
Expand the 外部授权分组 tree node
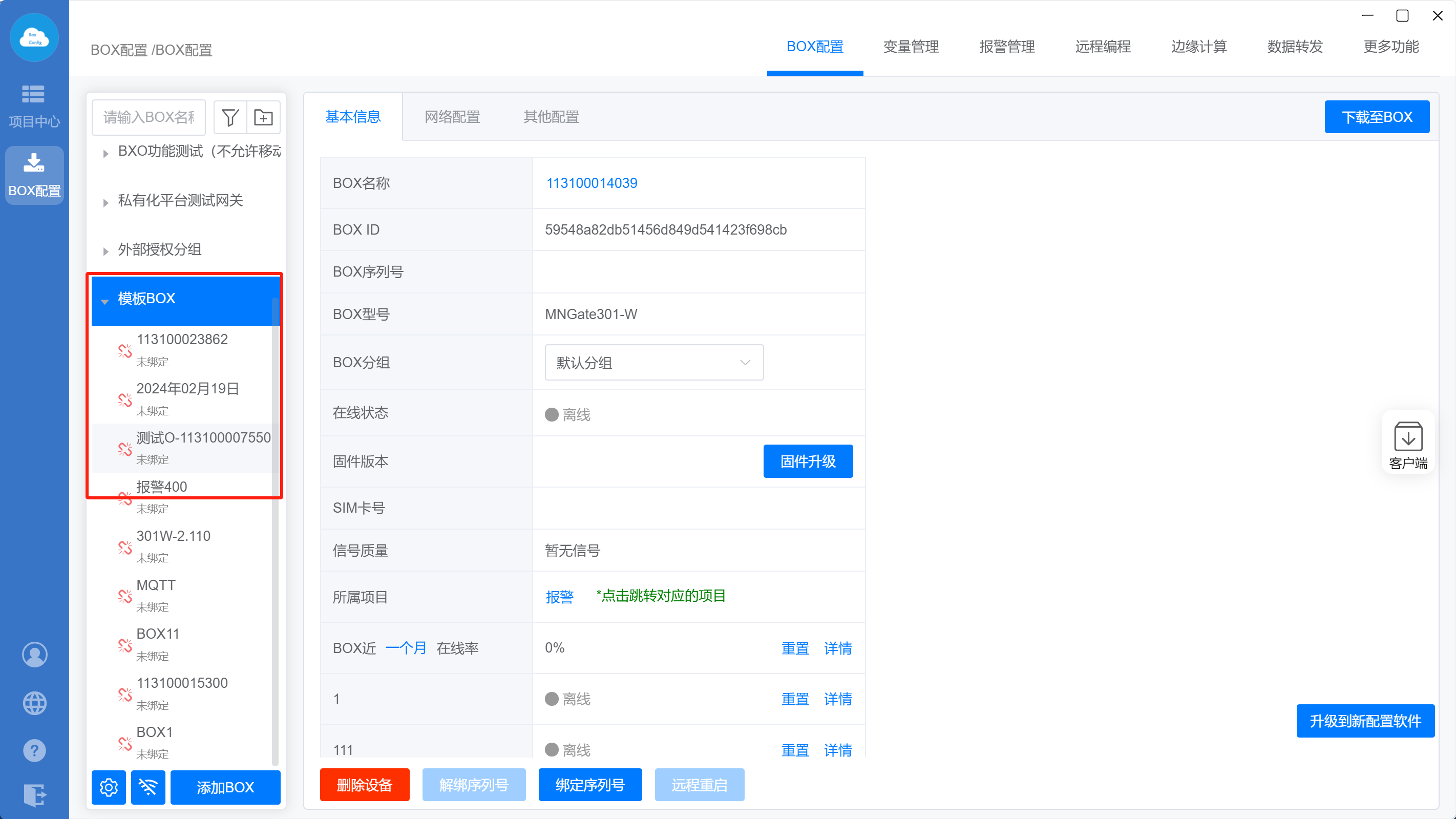105,251
